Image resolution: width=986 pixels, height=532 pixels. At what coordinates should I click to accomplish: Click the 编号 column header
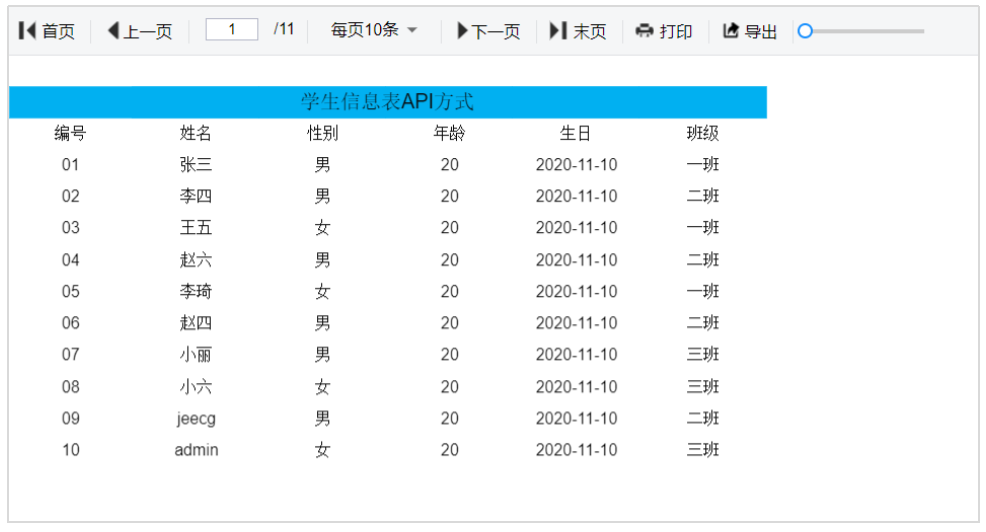click(70, 133)
